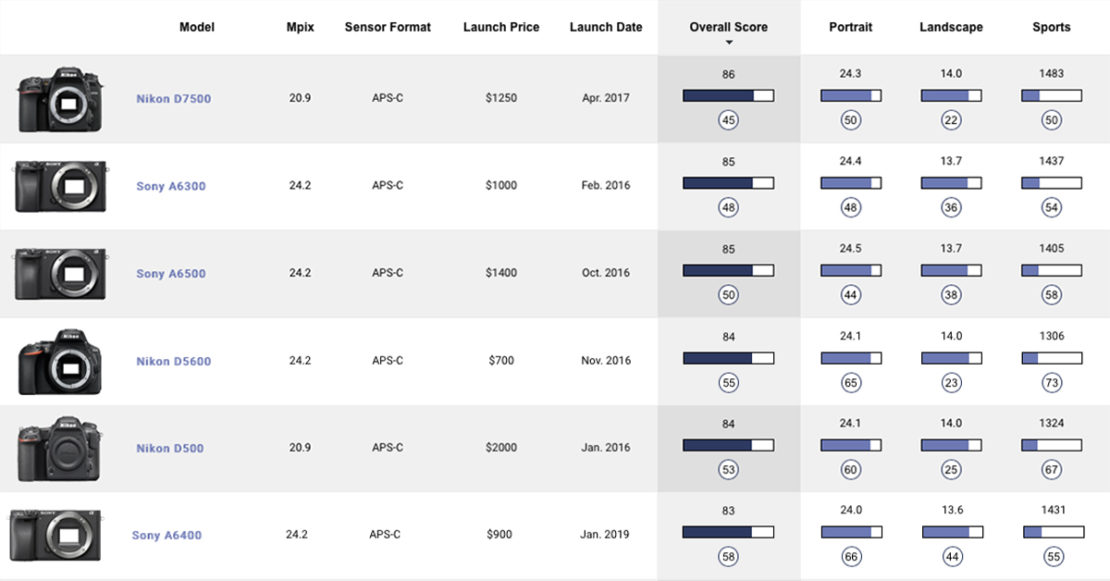Click the Nikon D500 camera thumbnail
This screenshot has width=1110, height=581.
(x=60, y=449)
